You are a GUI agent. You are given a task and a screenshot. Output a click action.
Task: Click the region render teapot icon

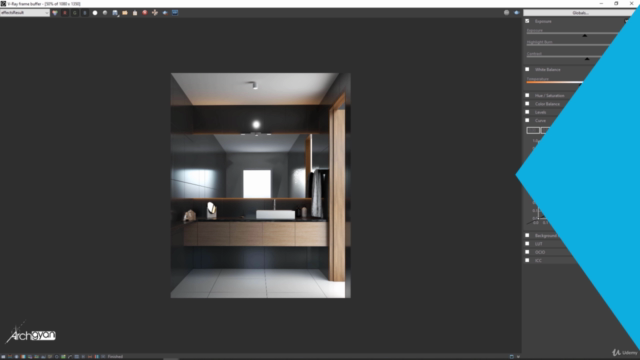[x=165, y=13]
